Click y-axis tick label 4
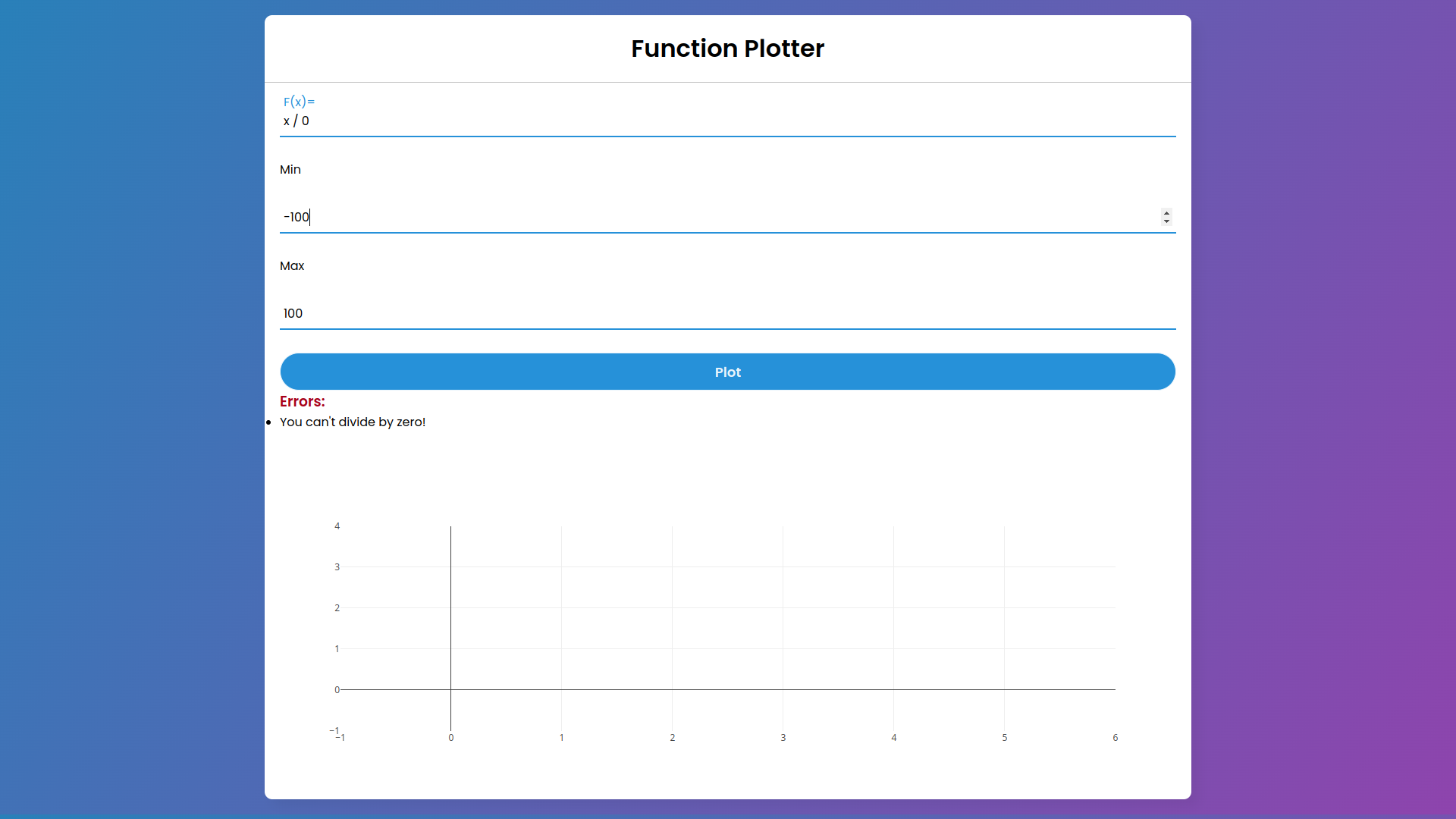 tap(337, 526)
